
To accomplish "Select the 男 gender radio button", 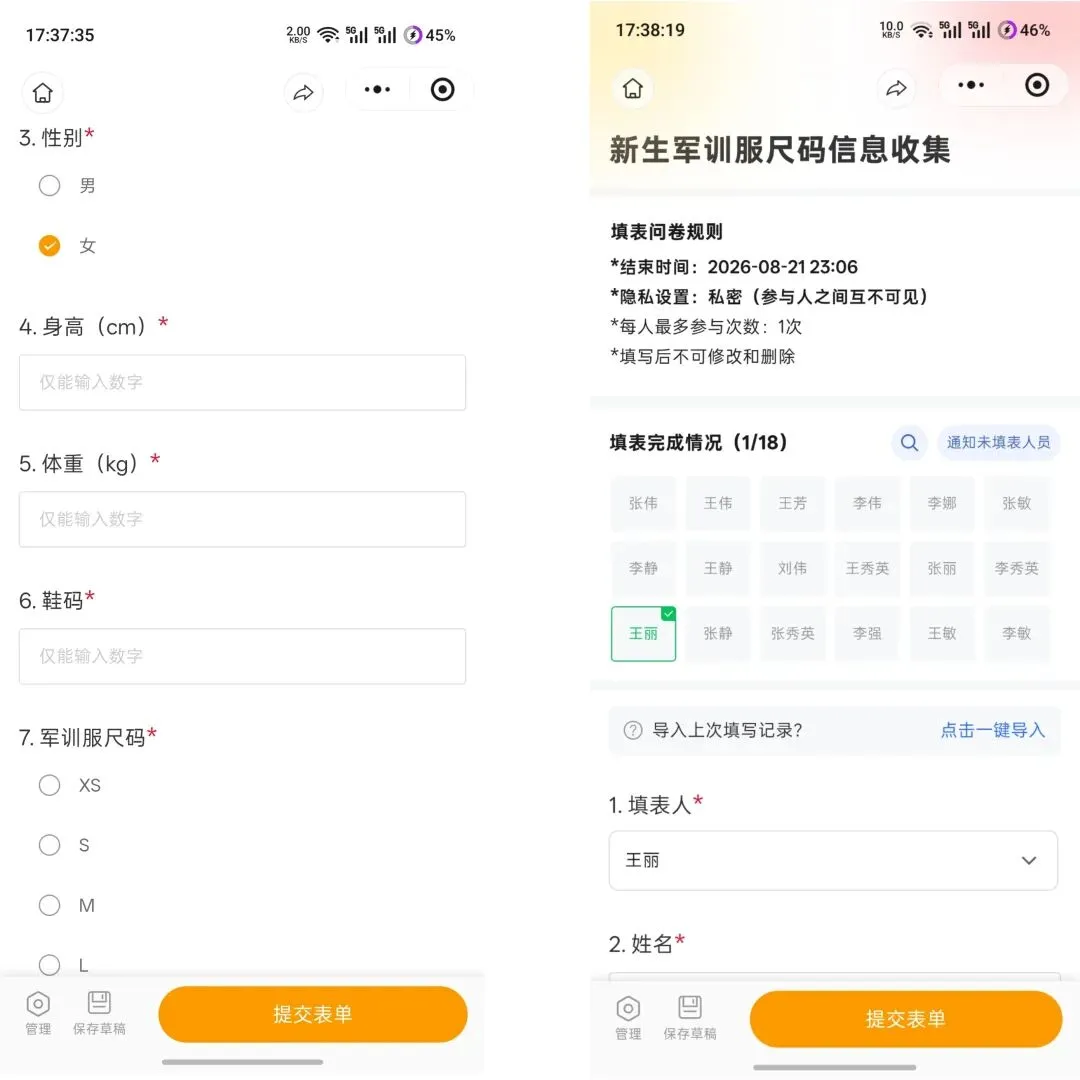I will [x=50, y=185].
